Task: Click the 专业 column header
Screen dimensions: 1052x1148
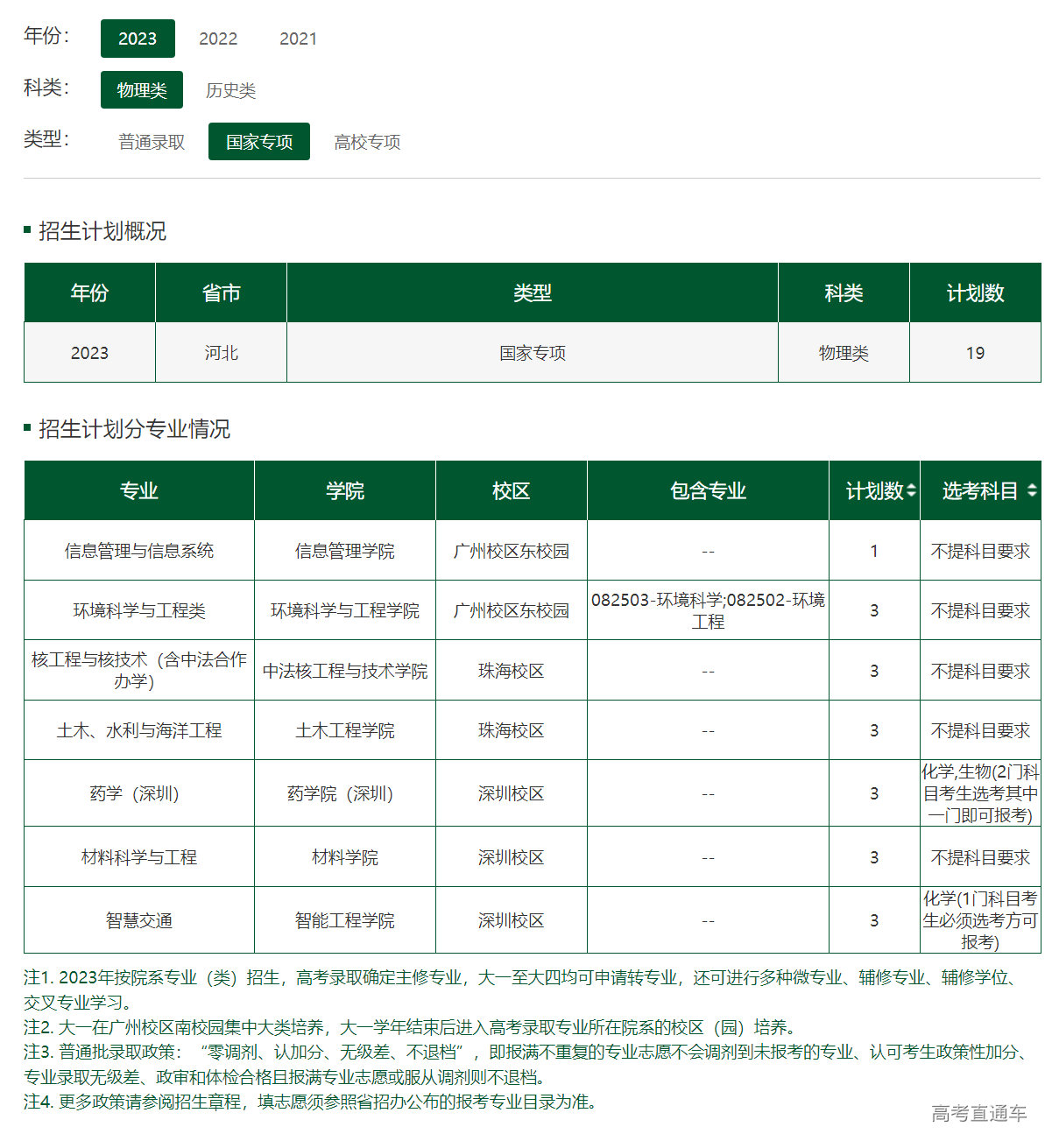Action: [x=138, y=490]
